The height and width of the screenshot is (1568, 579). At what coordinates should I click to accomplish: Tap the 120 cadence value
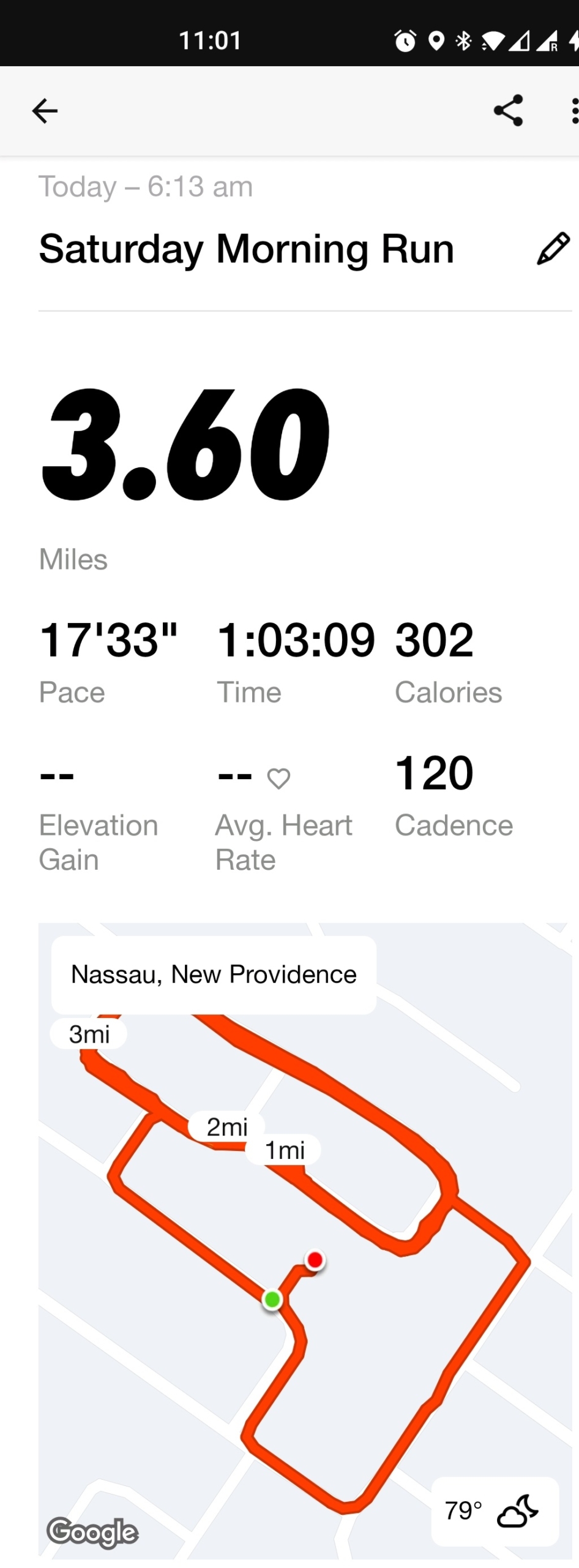pos(434,773)
